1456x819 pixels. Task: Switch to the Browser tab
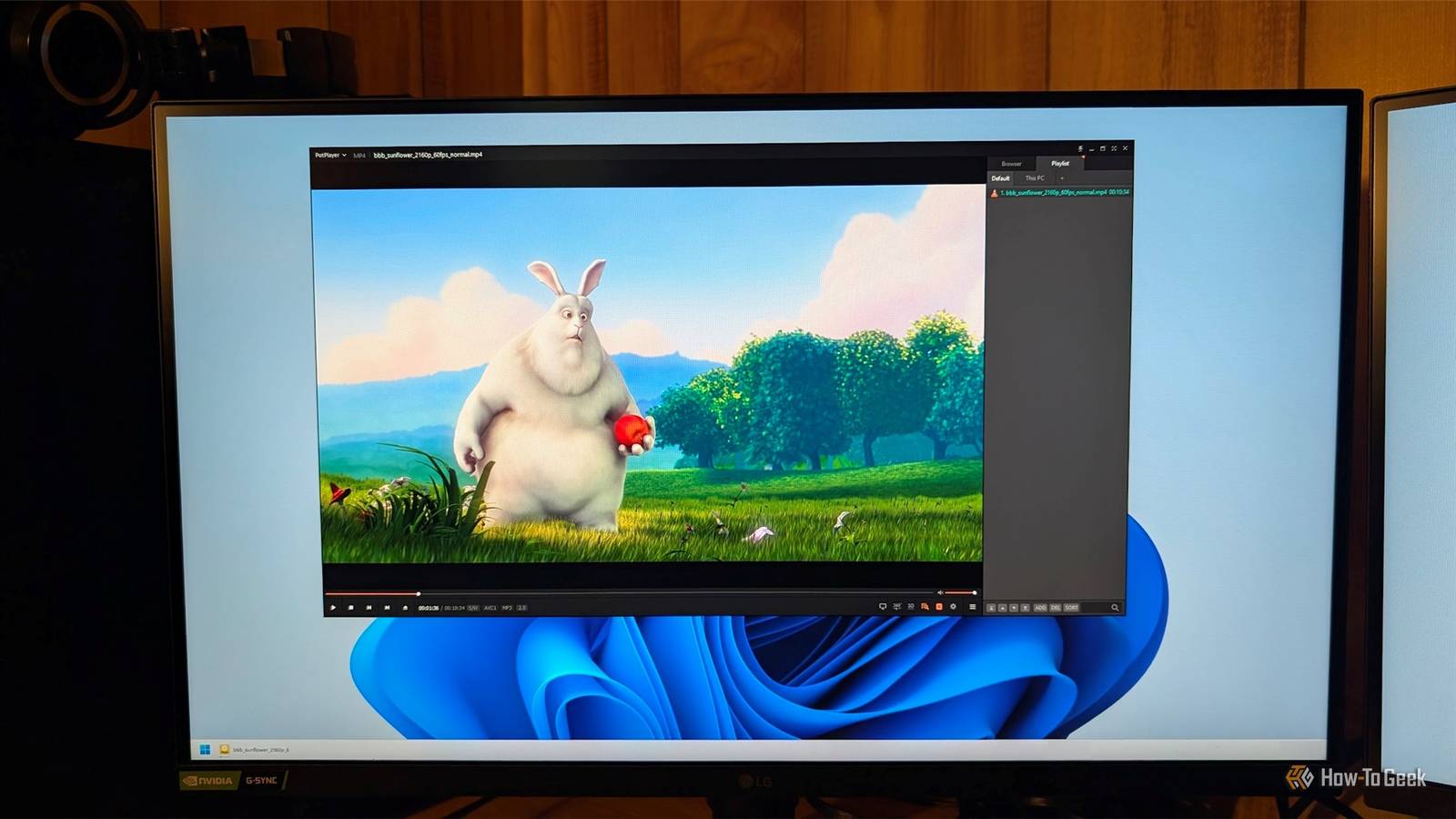[x=1012, y=164]
